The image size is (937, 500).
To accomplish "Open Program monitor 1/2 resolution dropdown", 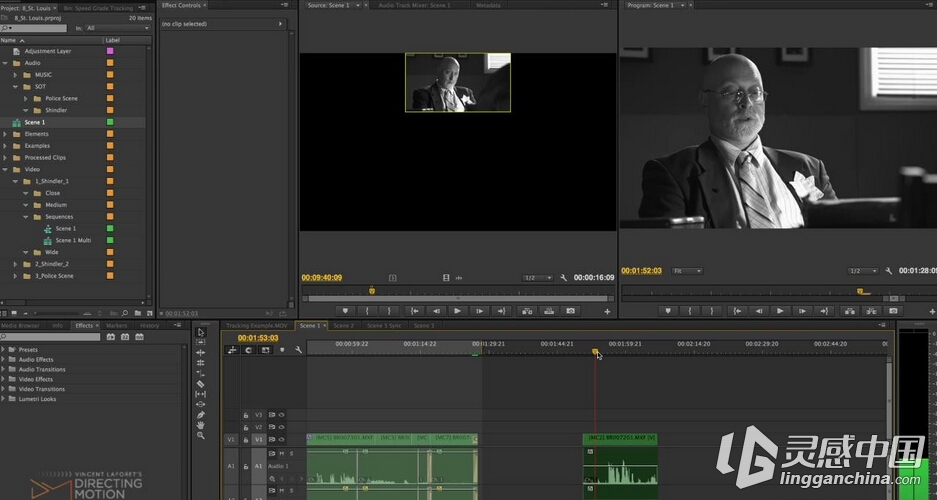I will pyautogui.click(x=862, y=271).
